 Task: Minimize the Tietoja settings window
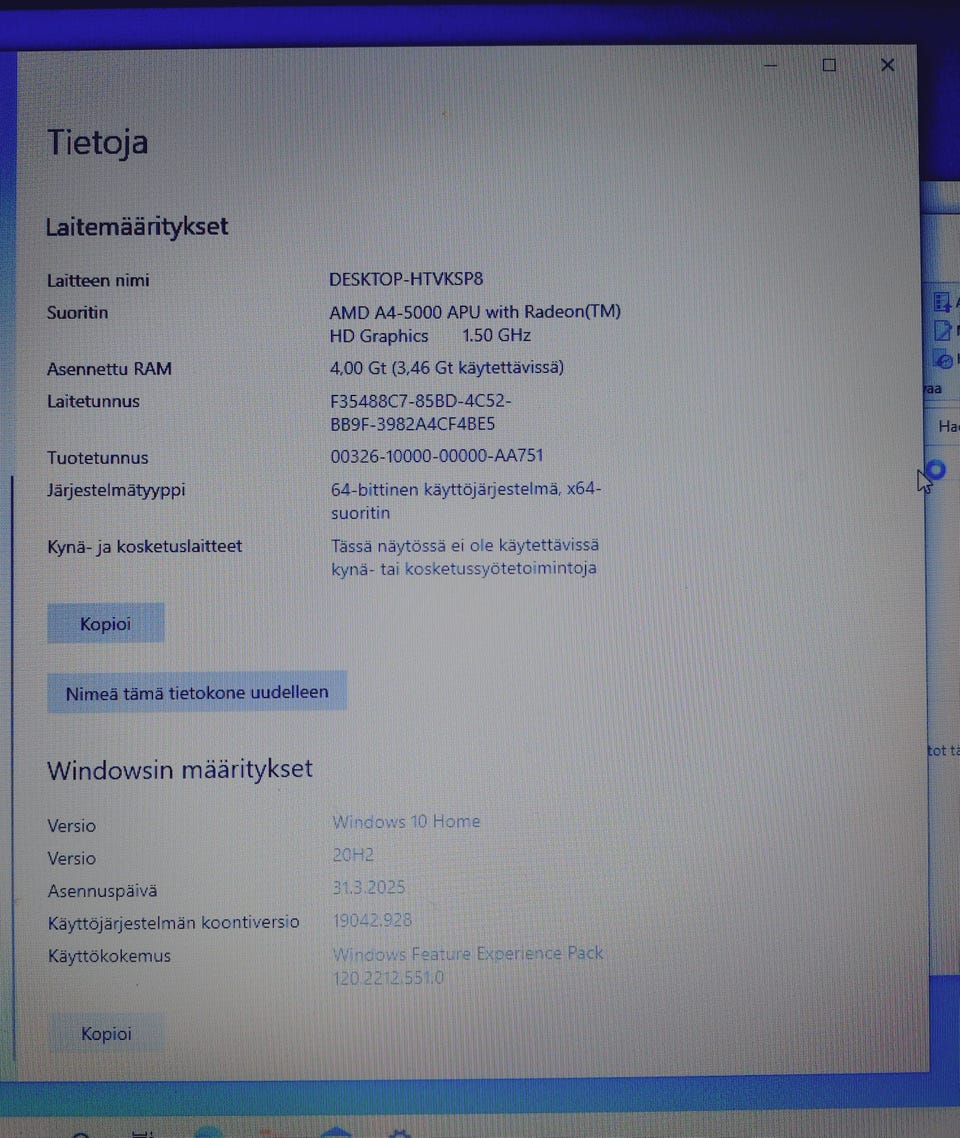coord(771,65)
